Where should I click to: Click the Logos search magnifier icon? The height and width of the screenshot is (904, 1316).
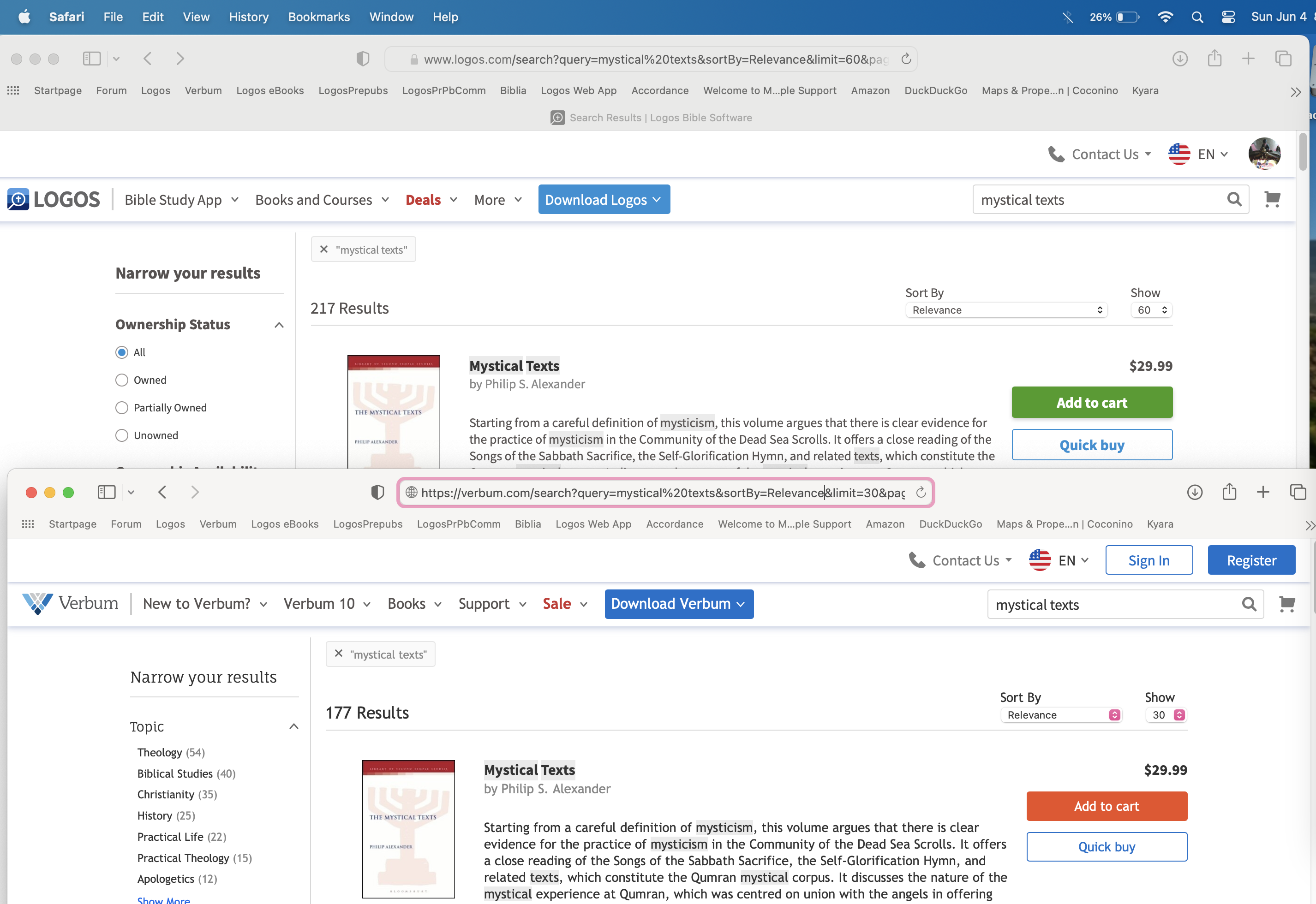(x=1234, y=199)
